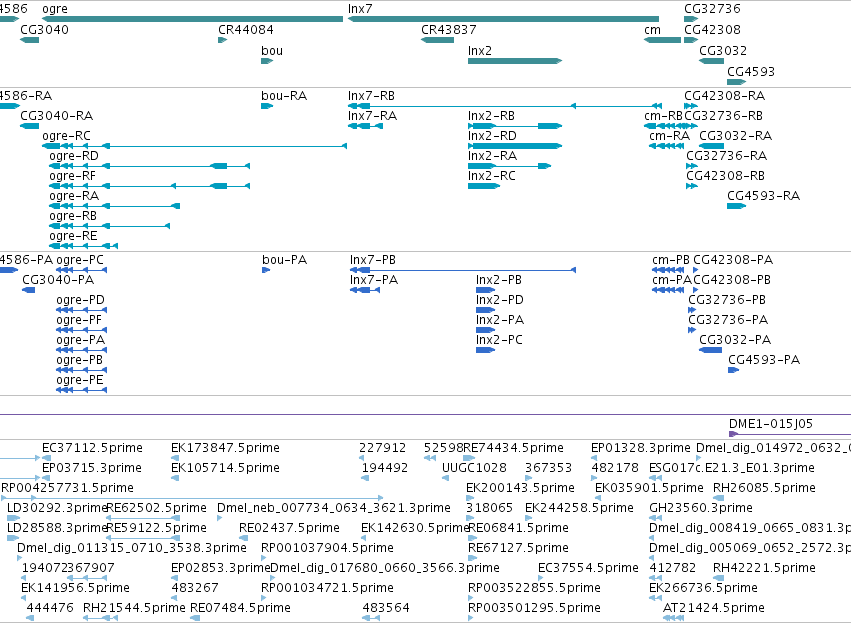Select the ogre-RD transcript label
Screen dimensions: 851x623
pos(74,156)
